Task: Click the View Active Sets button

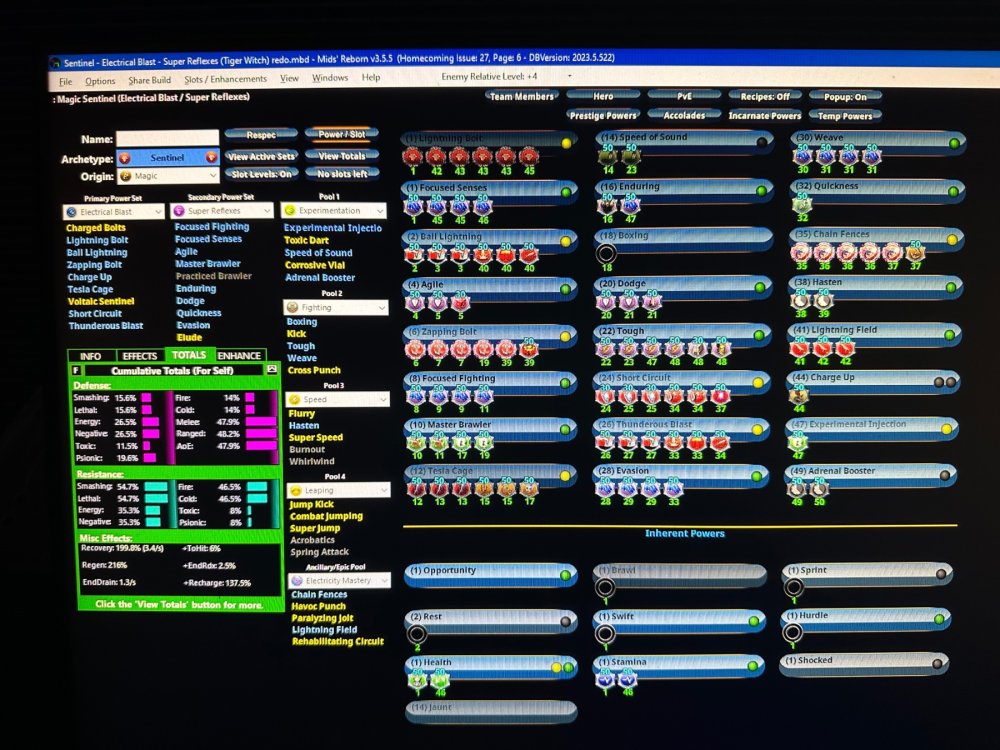Action: click(260, 156)
